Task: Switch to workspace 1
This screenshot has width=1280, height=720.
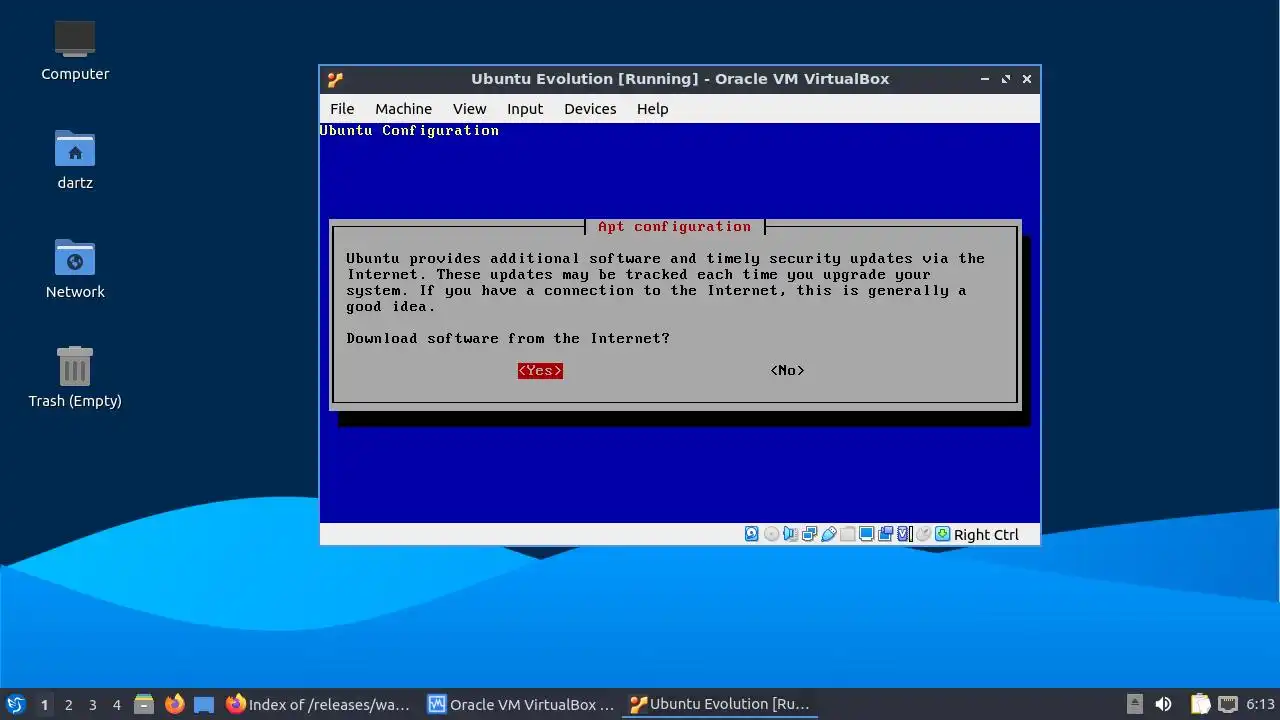Action: point(44,704)
